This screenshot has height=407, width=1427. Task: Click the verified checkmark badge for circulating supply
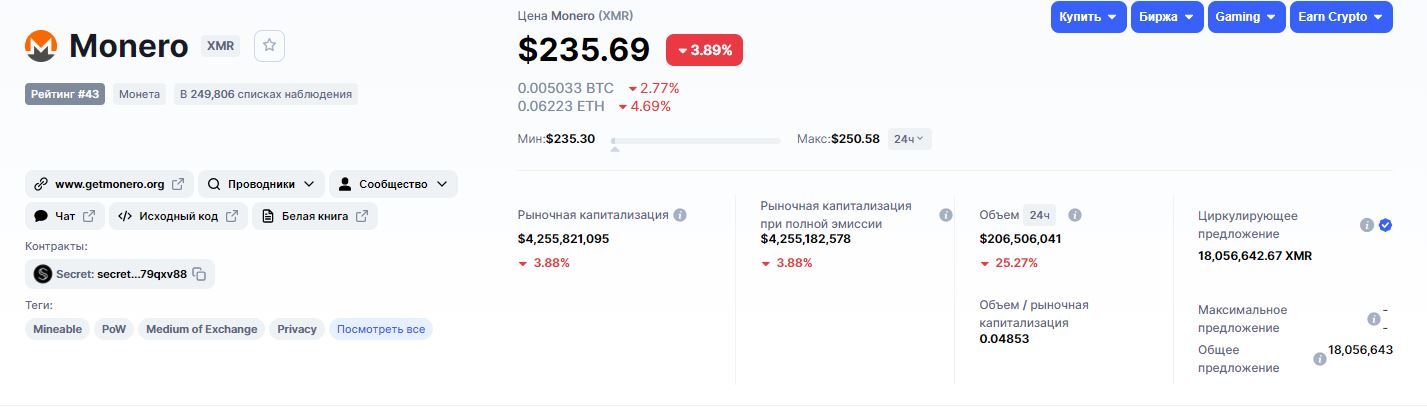(x=1385, y=225)
